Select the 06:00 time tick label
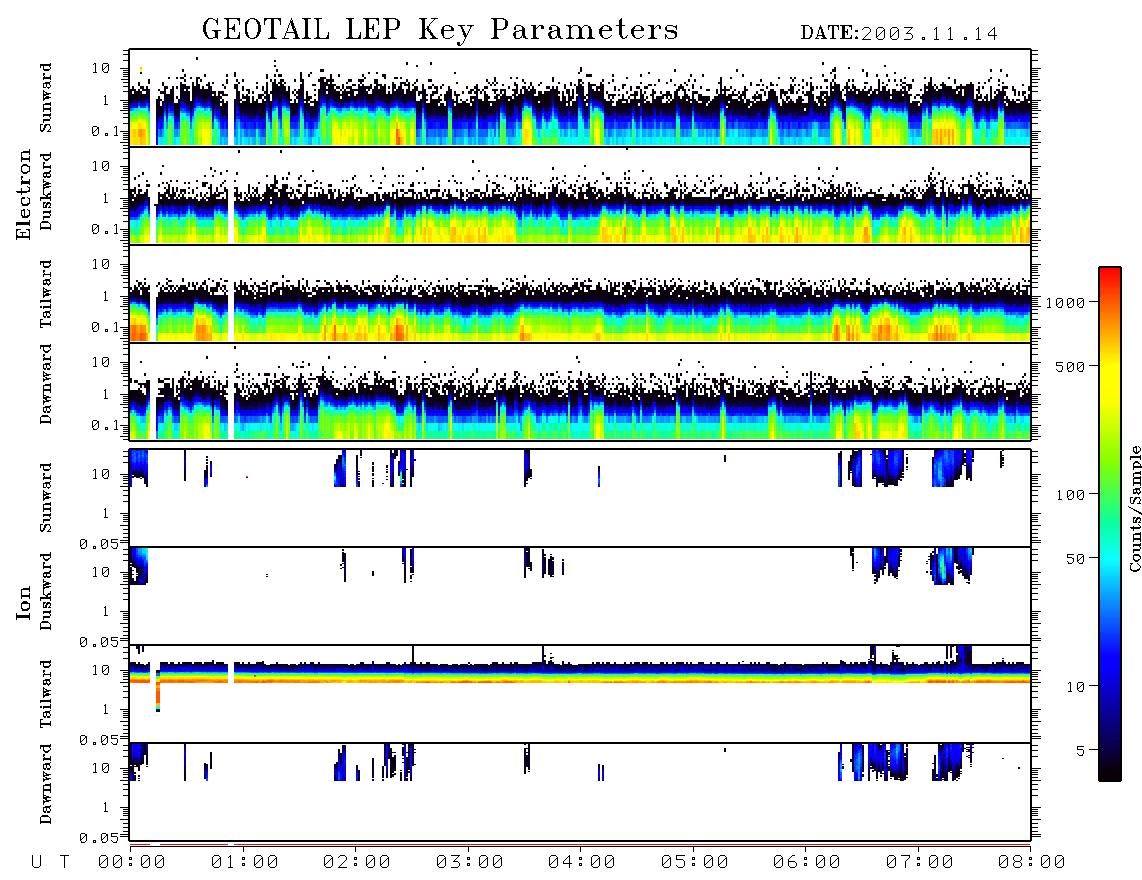The height and width of the screenshot is (880, 1142). (x=807, y=863)
